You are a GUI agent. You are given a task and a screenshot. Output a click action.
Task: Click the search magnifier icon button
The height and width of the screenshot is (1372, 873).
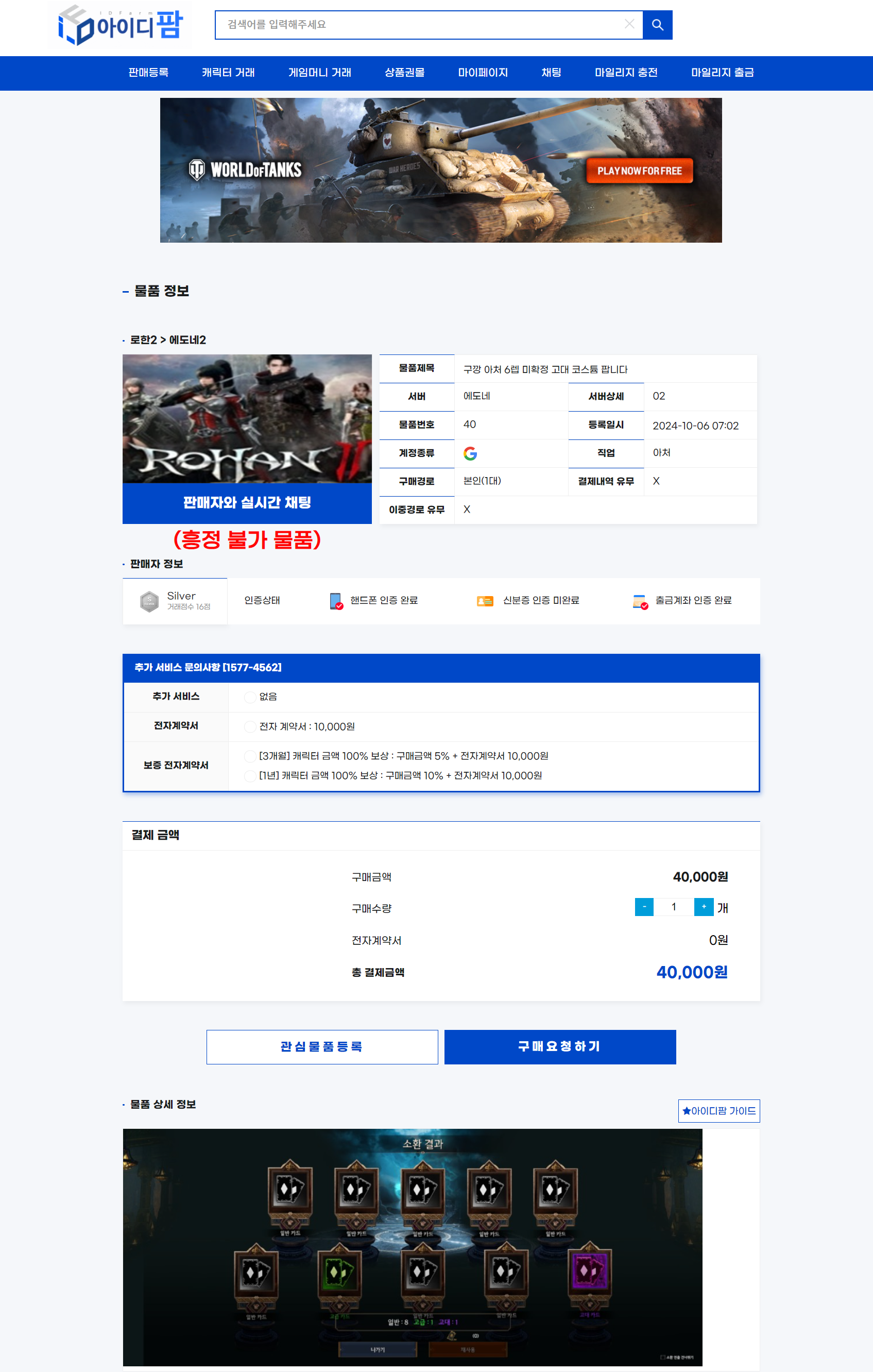[x=657, y=25]
